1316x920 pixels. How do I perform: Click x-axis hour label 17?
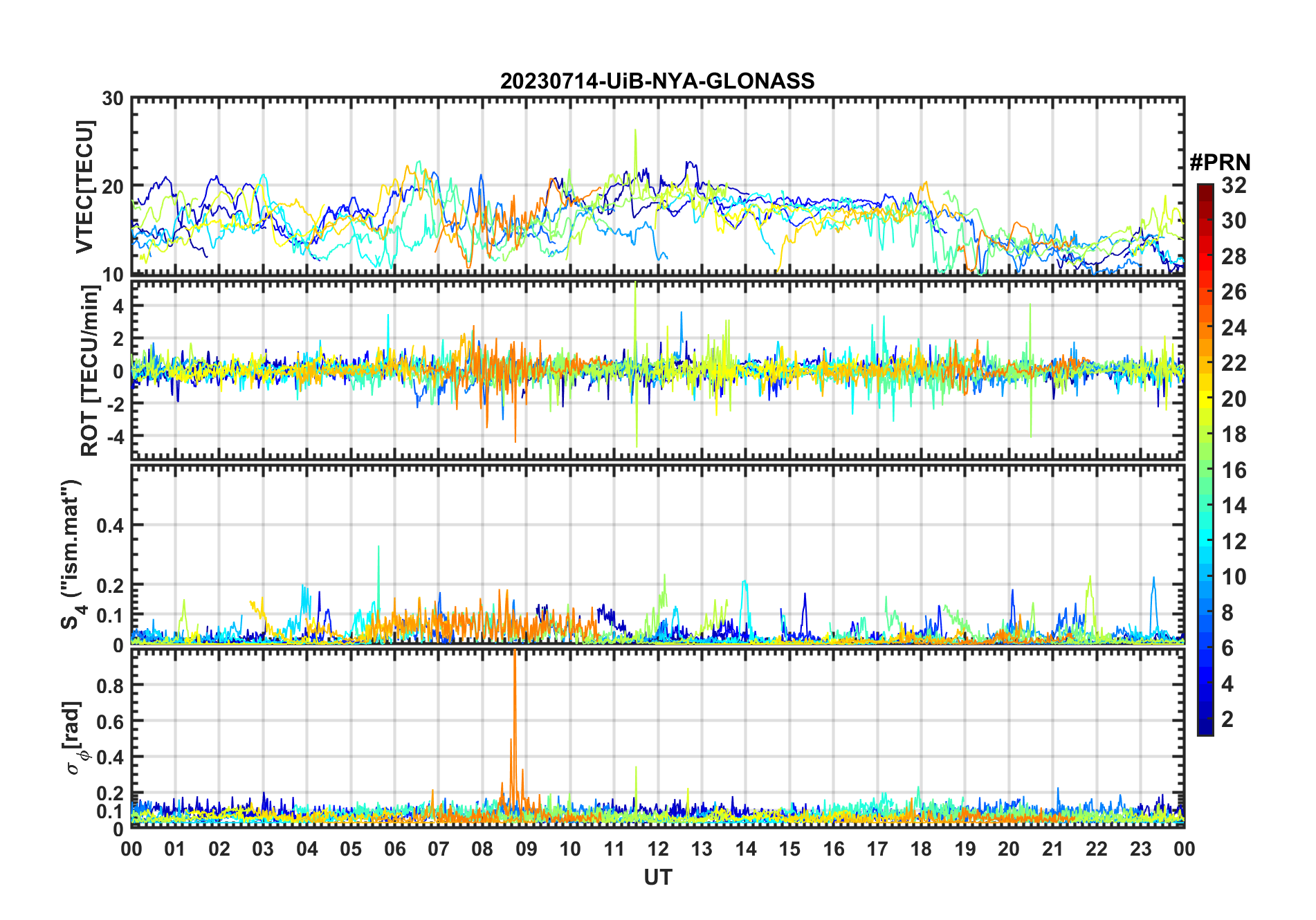coord(877,849)
